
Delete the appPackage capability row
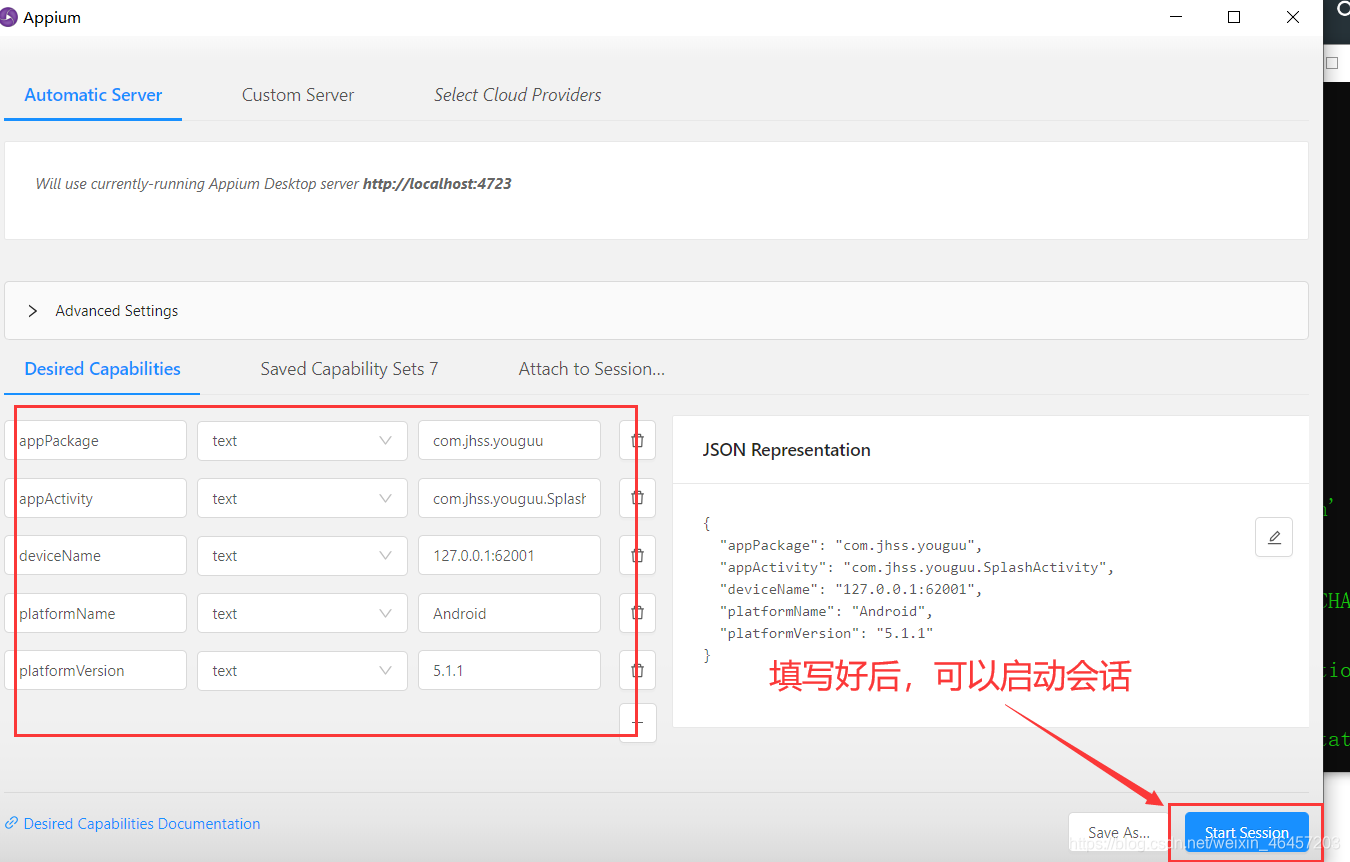[637, 440]
